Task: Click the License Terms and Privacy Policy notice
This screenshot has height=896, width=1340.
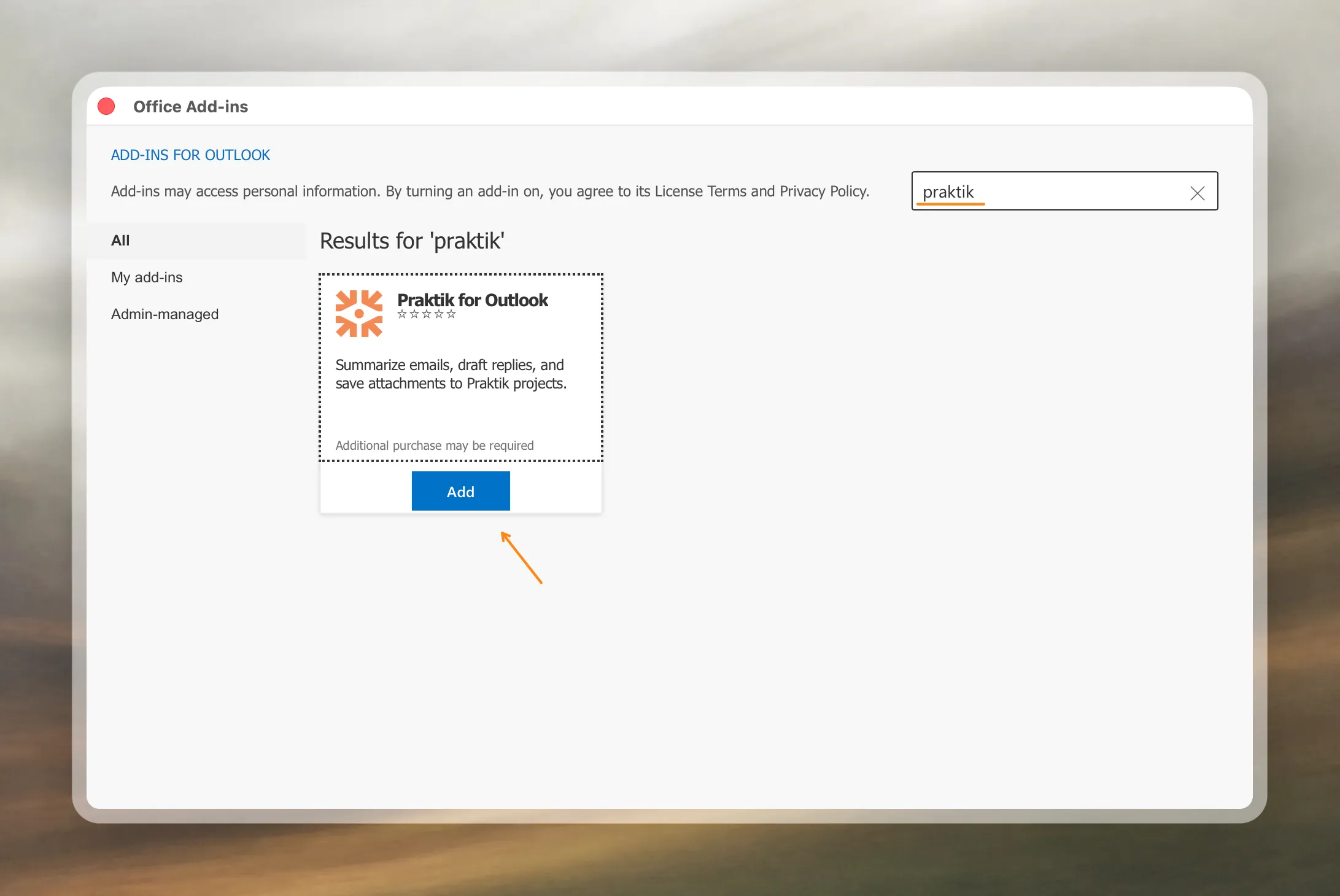Action: point(490,191)
